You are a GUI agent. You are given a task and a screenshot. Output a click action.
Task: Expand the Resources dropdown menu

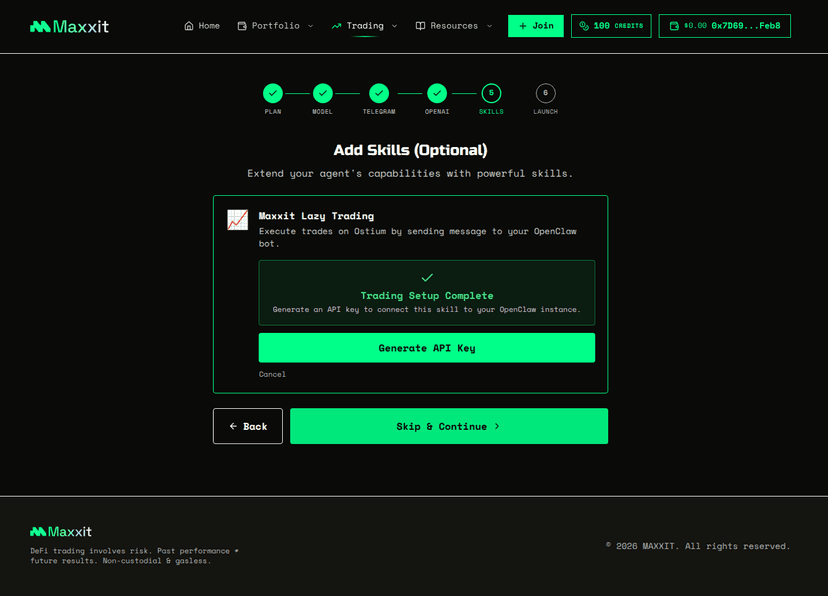pos(489,26)
